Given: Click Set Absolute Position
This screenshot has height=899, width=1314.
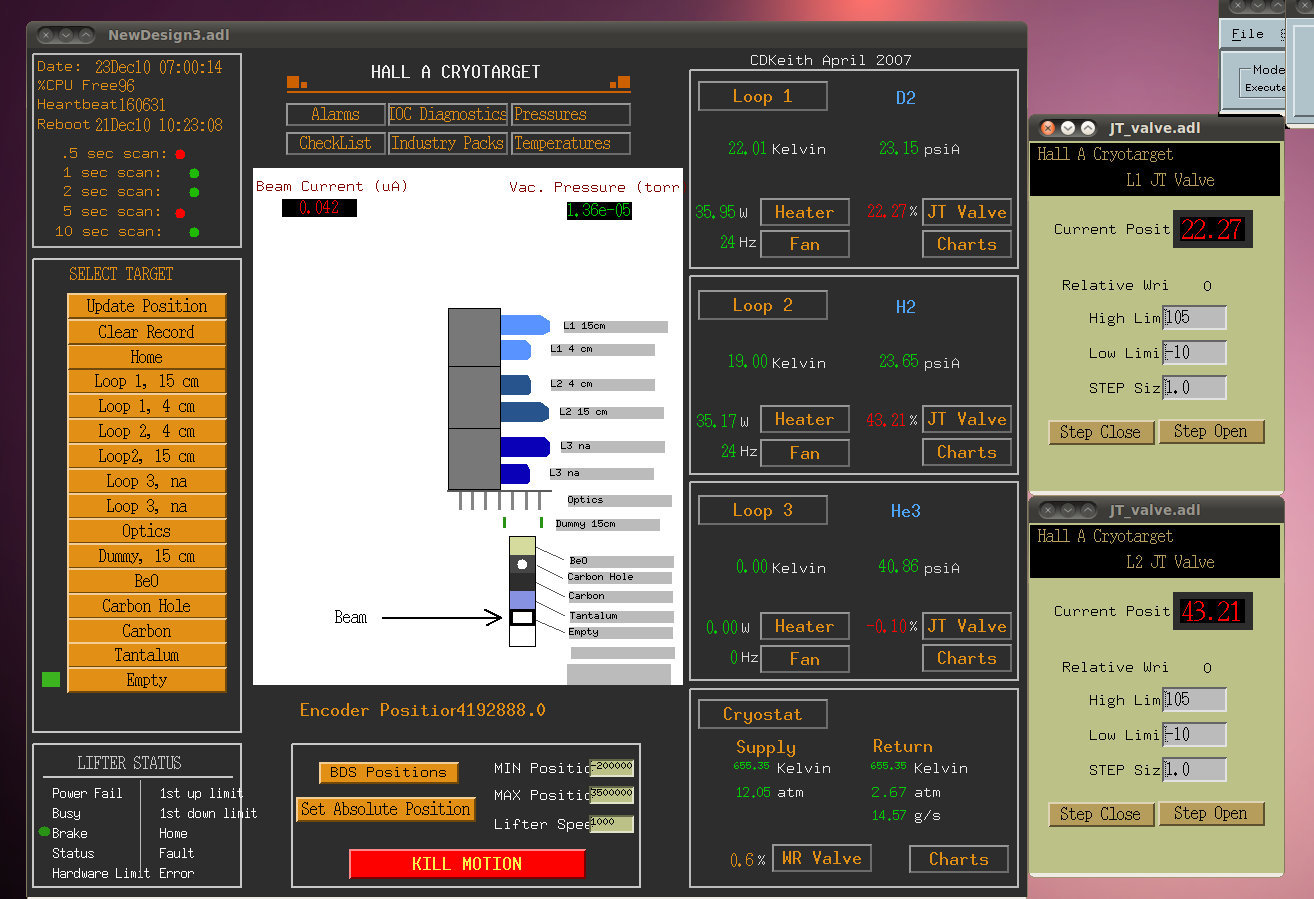Looking at the screenshot, I should tap(386, 809).
